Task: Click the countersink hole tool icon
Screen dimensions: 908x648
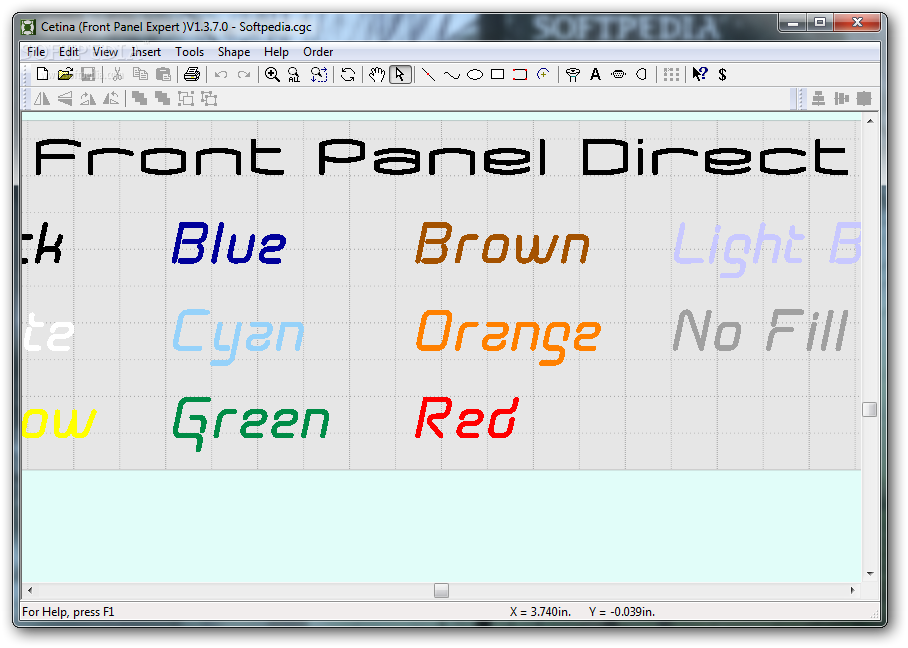Action: coord(573,74)
